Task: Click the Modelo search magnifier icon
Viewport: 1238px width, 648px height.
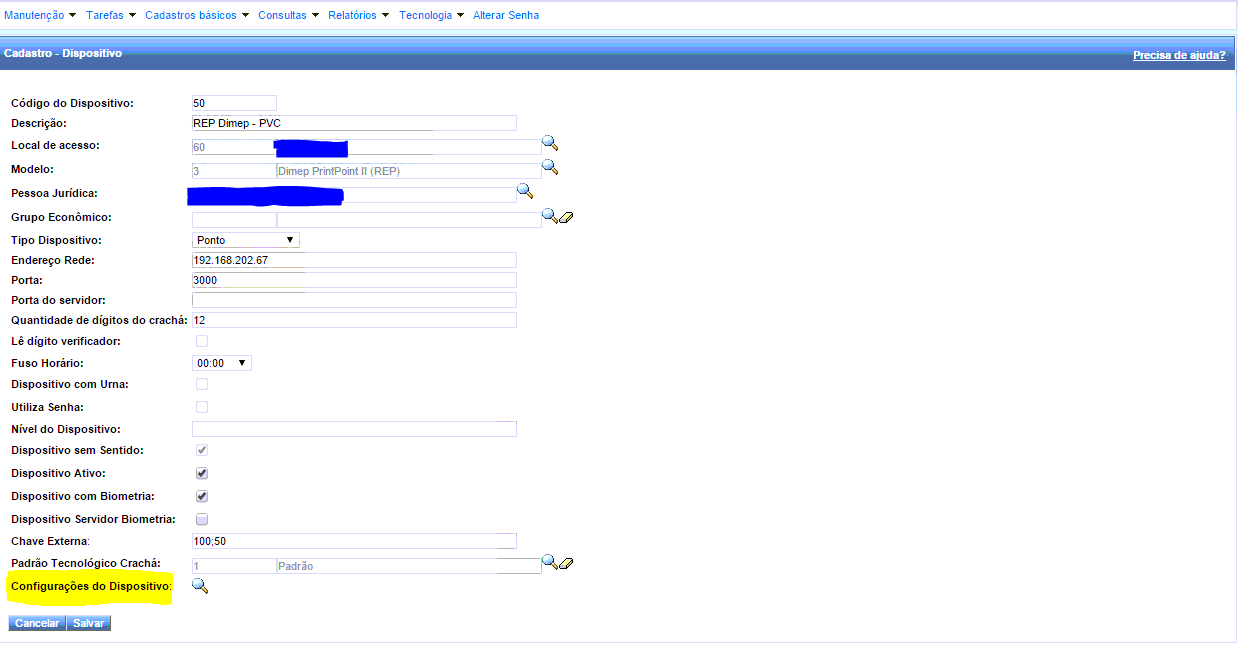Action: [x=549, y=167]
